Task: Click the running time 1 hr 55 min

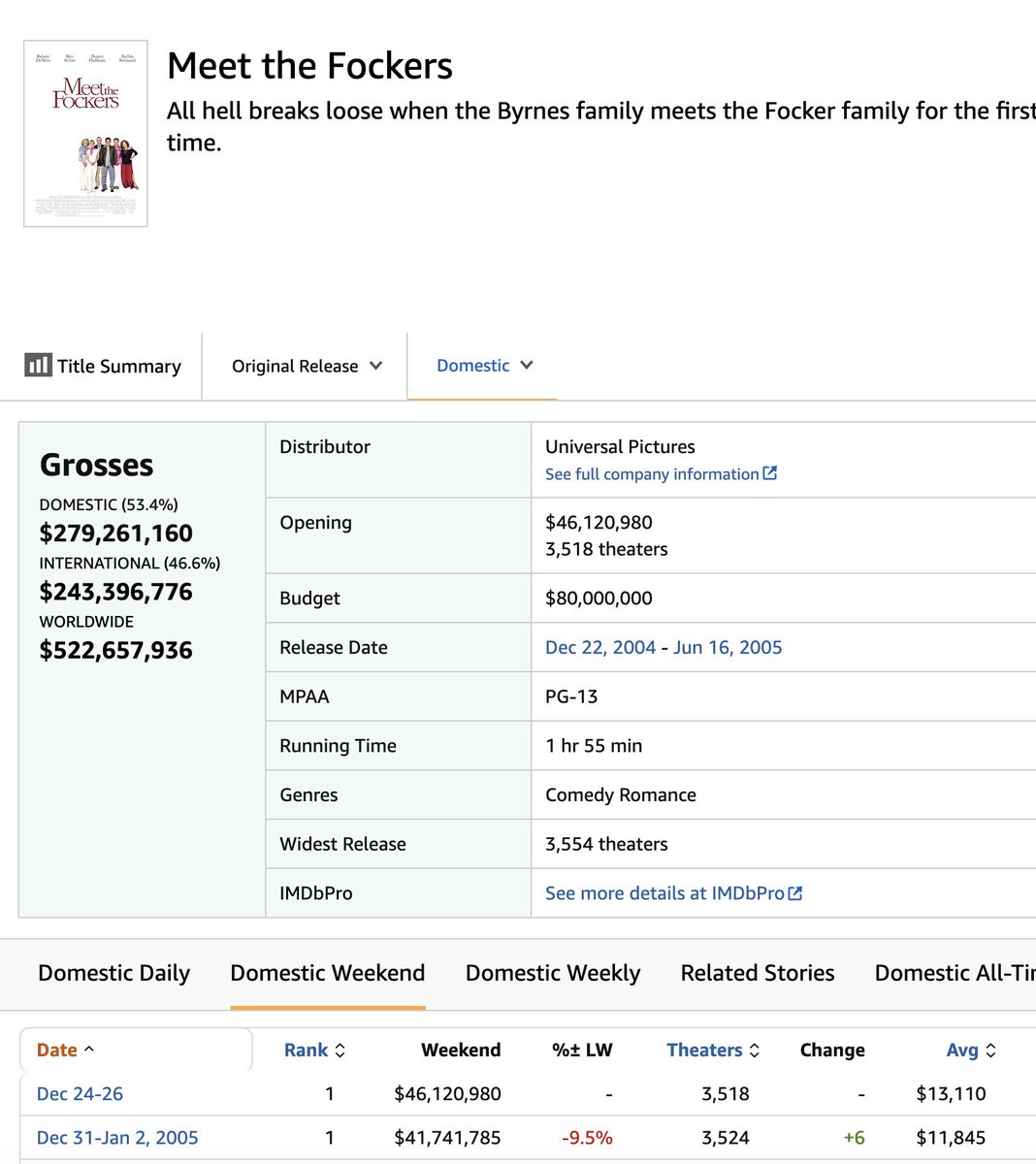Action: click(x=594, y=746)
